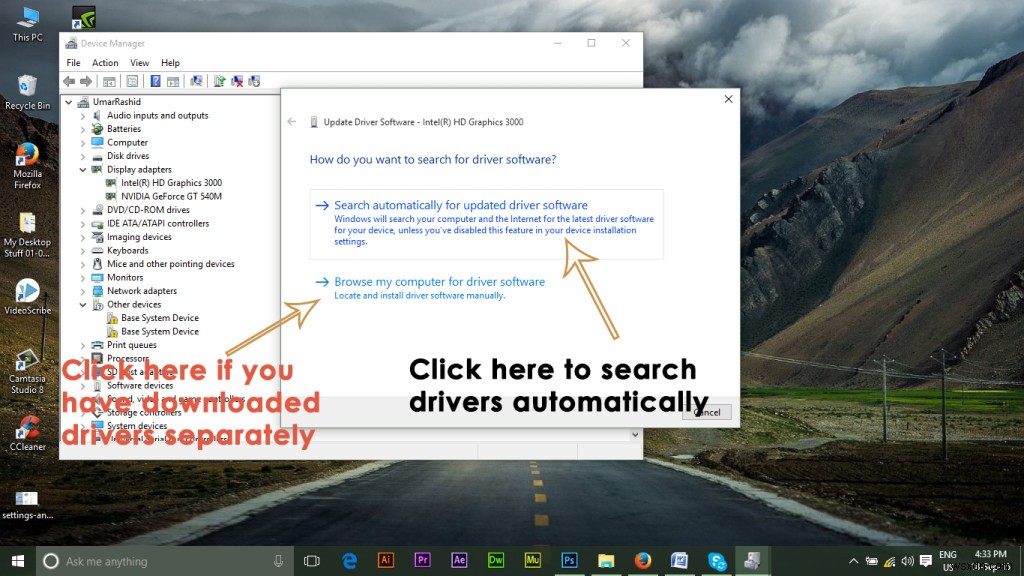1024x576 pixels.
Task: Select the first Base System Device entry
Action: [x=161, y=317]
